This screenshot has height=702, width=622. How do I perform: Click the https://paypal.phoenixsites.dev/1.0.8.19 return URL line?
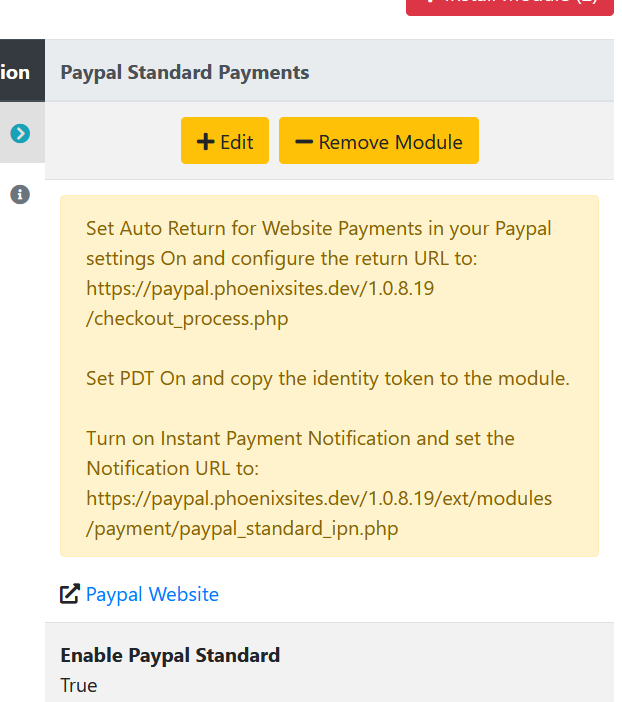point(260,288)
